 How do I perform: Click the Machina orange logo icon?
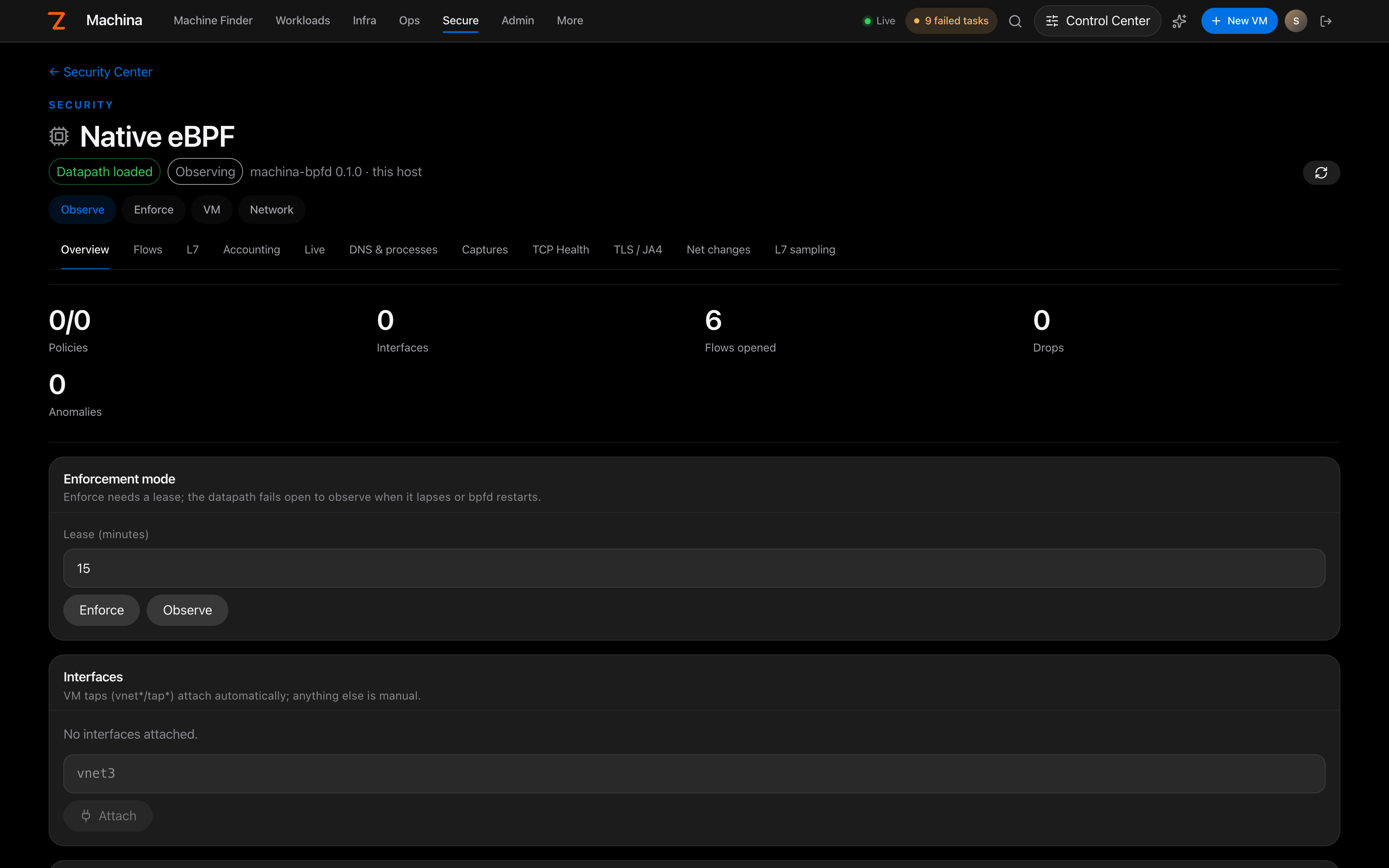[57, 21]
